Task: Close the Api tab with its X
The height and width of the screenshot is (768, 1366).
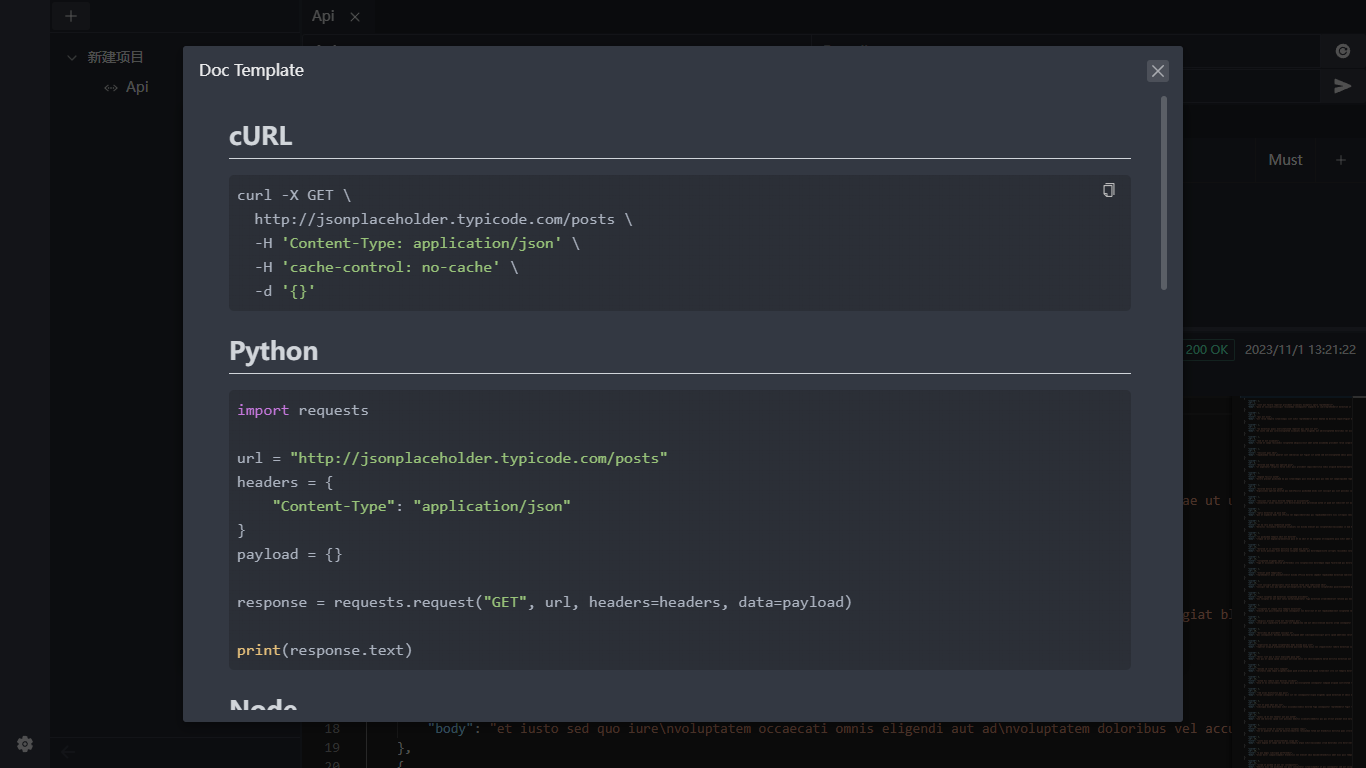Action: (355, 17)
